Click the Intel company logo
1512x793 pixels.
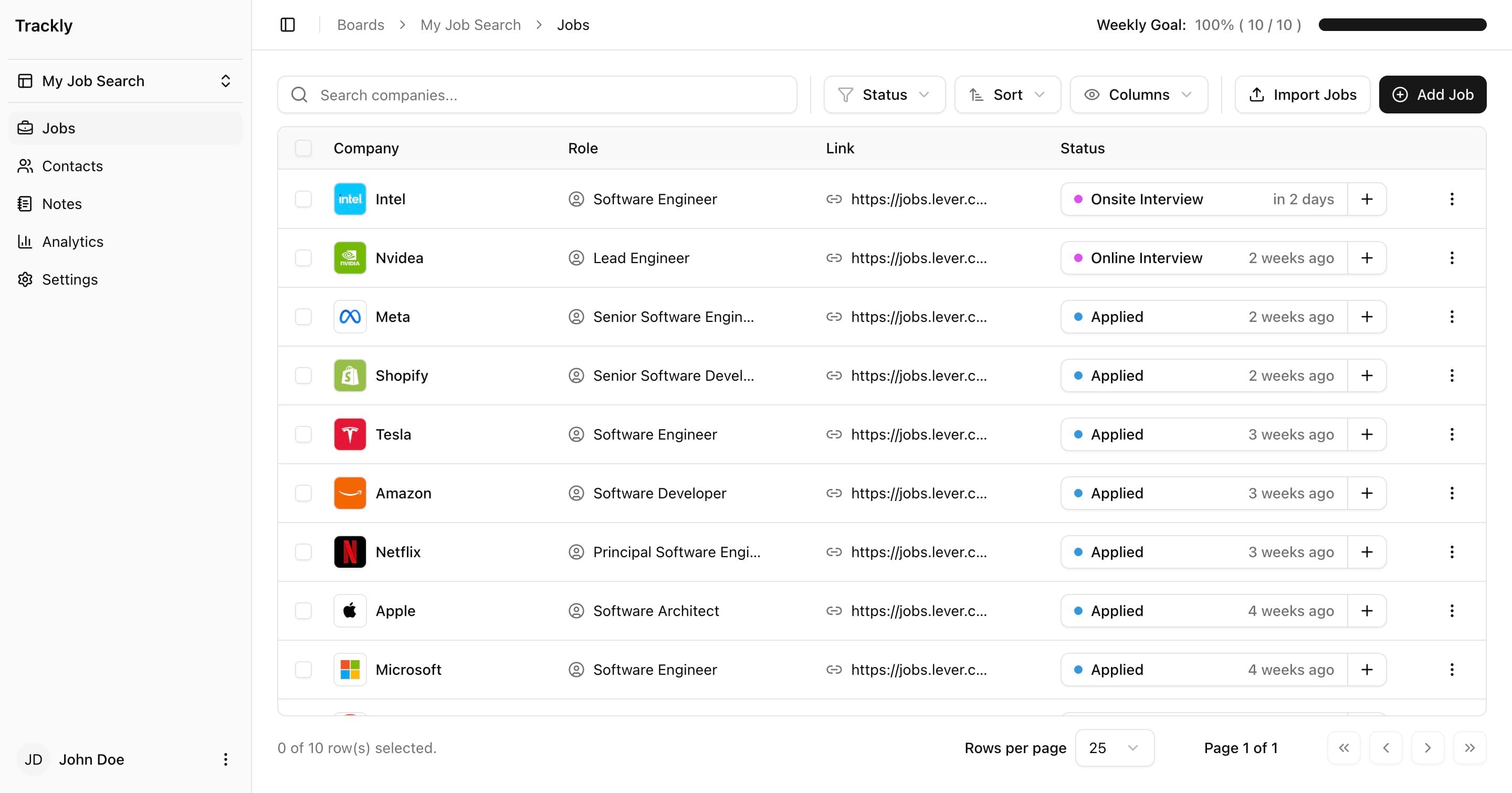(350, 199)
